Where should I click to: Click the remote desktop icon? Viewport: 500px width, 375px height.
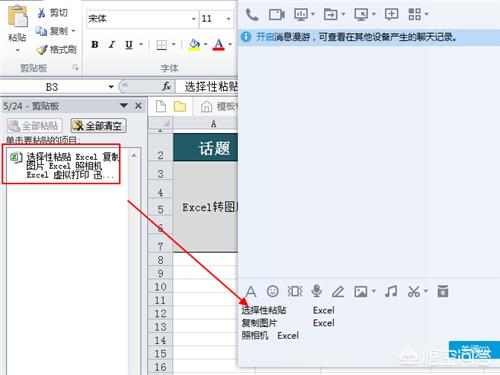click(361, 15)
